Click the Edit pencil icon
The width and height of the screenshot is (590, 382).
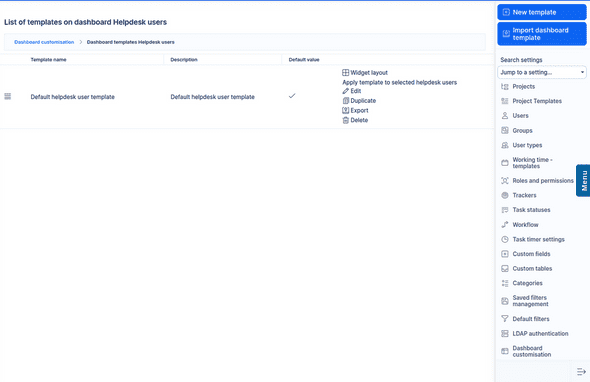coord(345,91)
